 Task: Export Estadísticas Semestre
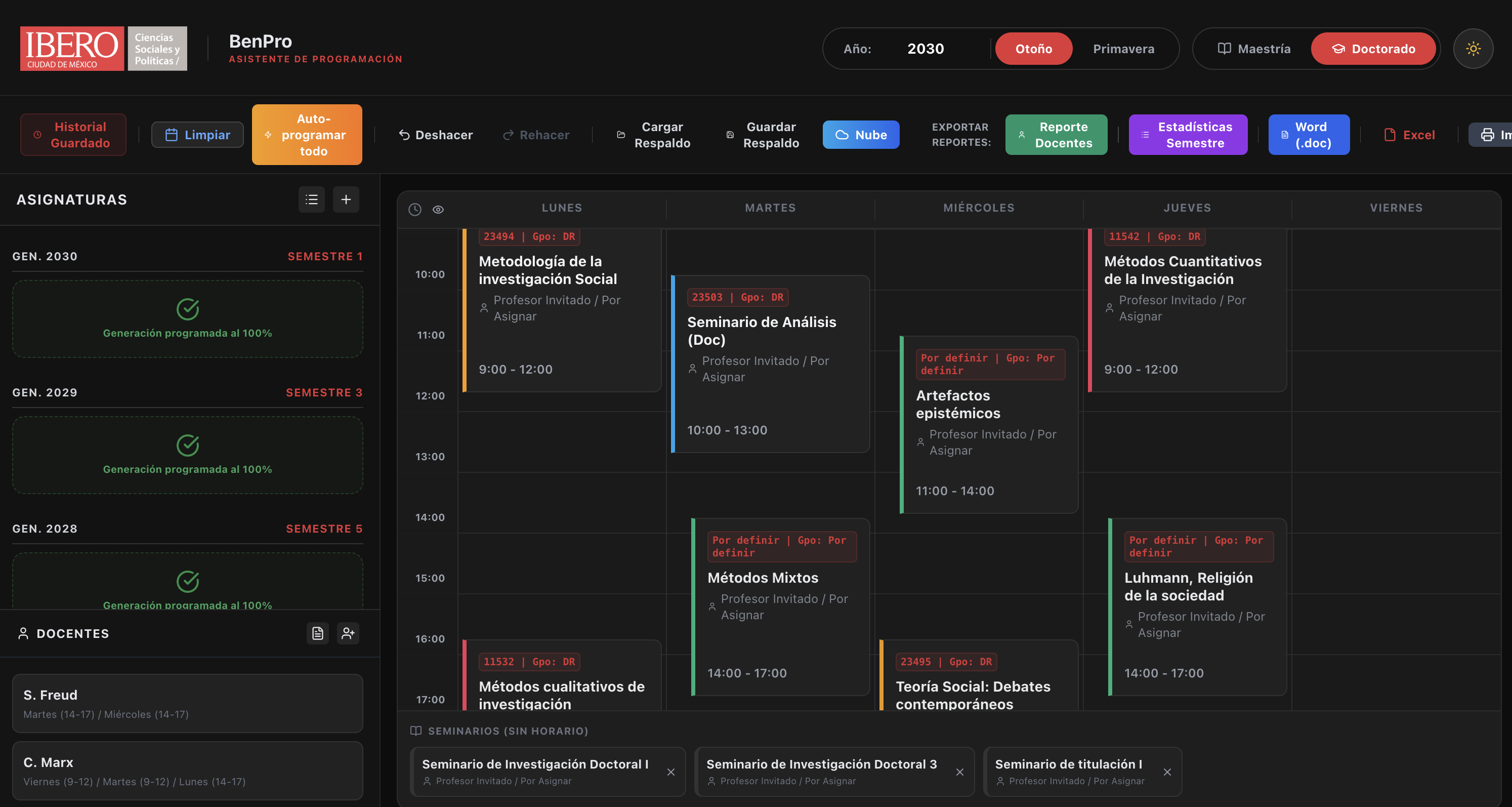(x=1188, y=135)
